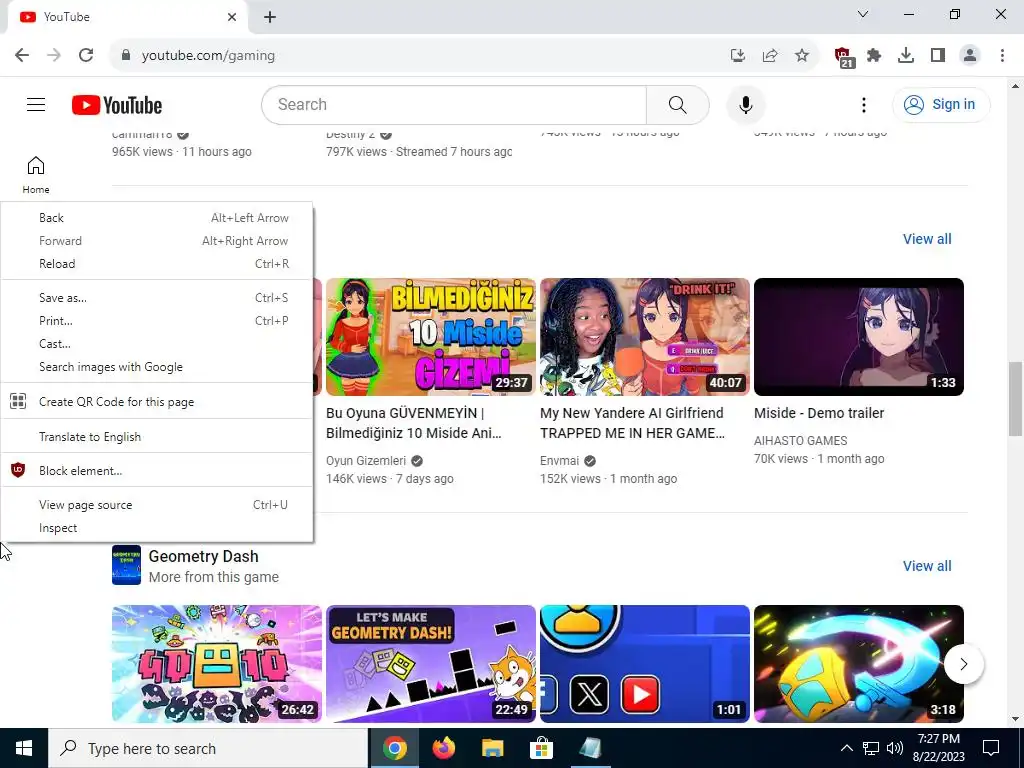The width and height of the screenshot is (1024, 768).
Task: Share this page via address bar icon
Action: [770, 56]
